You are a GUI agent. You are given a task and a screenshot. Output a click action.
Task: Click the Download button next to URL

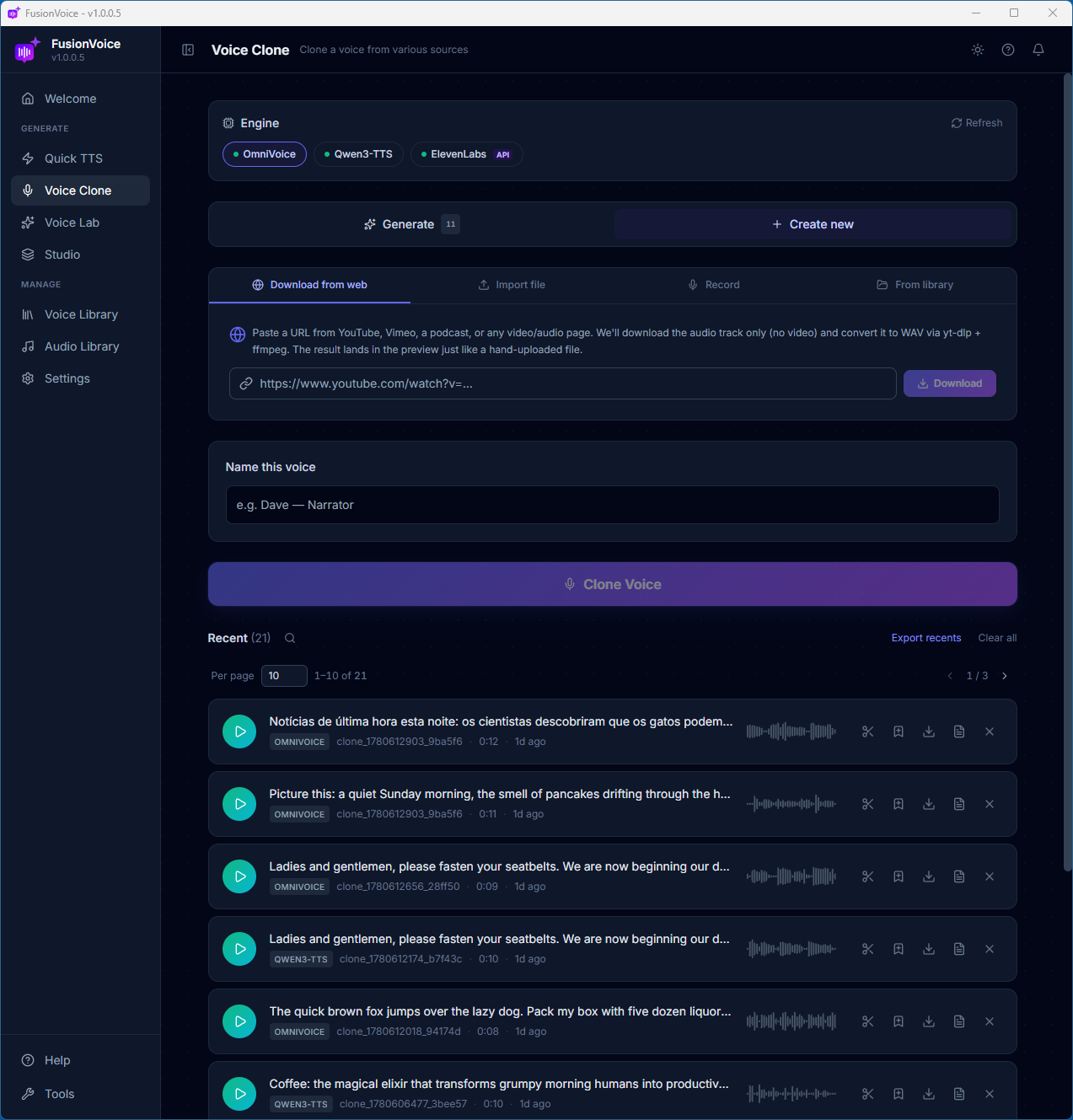coord(950,383)
